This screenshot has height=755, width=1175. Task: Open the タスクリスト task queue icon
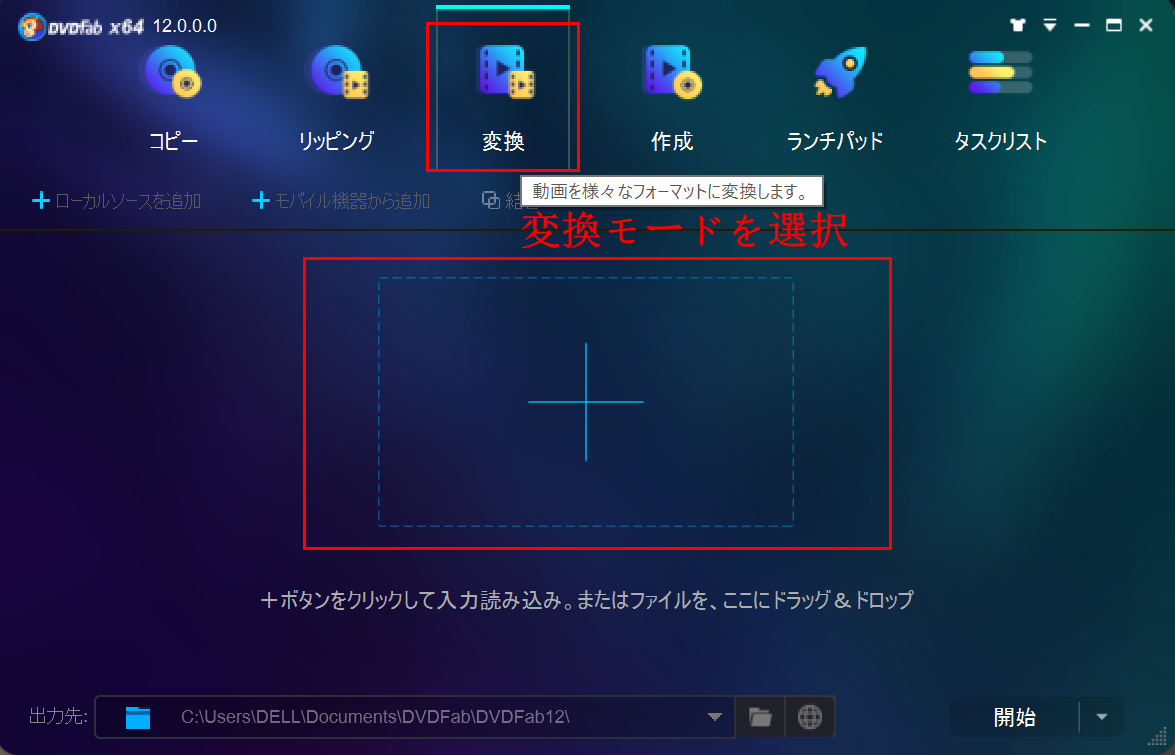click(x=1000, y=73)
